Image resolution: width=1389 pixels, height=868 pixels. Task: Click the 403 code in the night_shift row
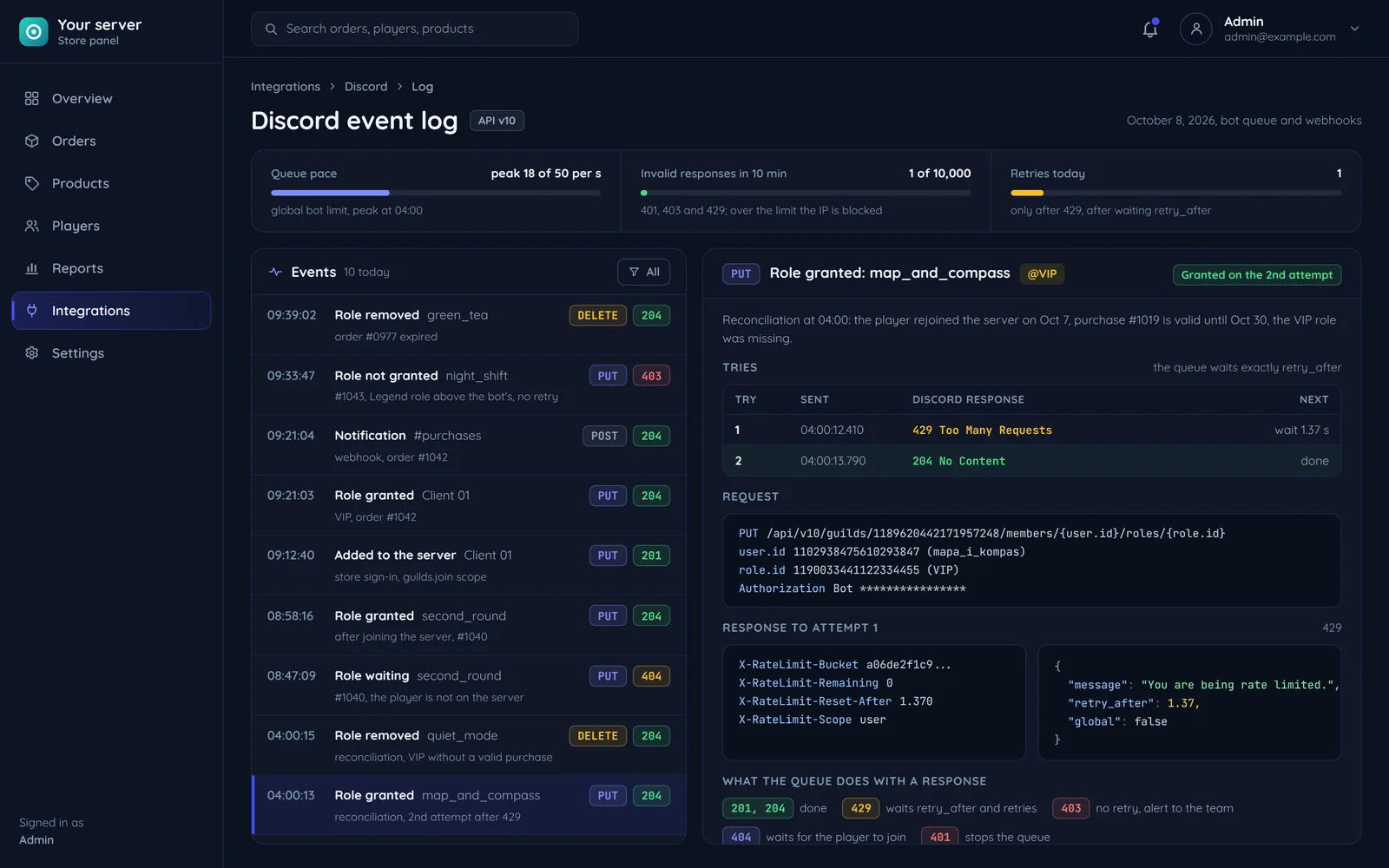coord(651,376)
